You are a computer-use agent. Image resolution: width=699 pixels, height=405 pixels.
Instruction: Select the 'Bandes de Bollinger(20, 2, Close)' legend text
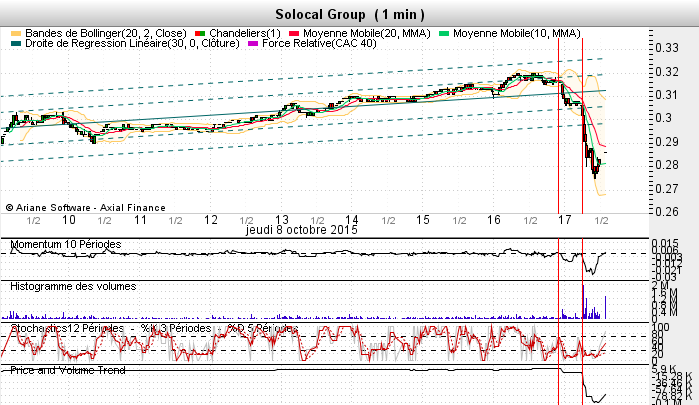click(x=106, y=33)
